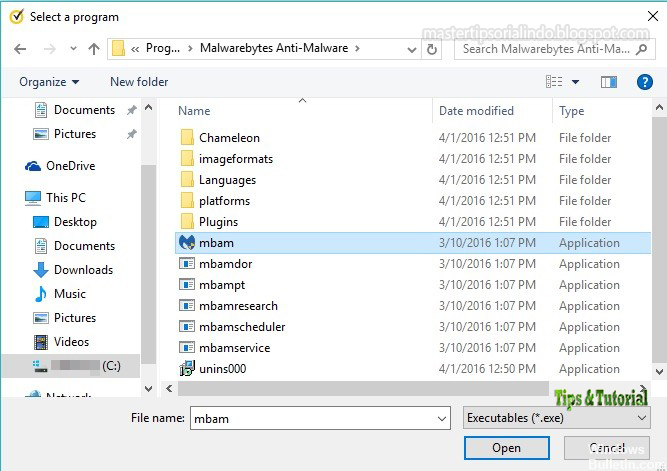Open OneDrive in navigation pane
The width and height of the screenshot is (667, 471).
[x=60, y=166]
